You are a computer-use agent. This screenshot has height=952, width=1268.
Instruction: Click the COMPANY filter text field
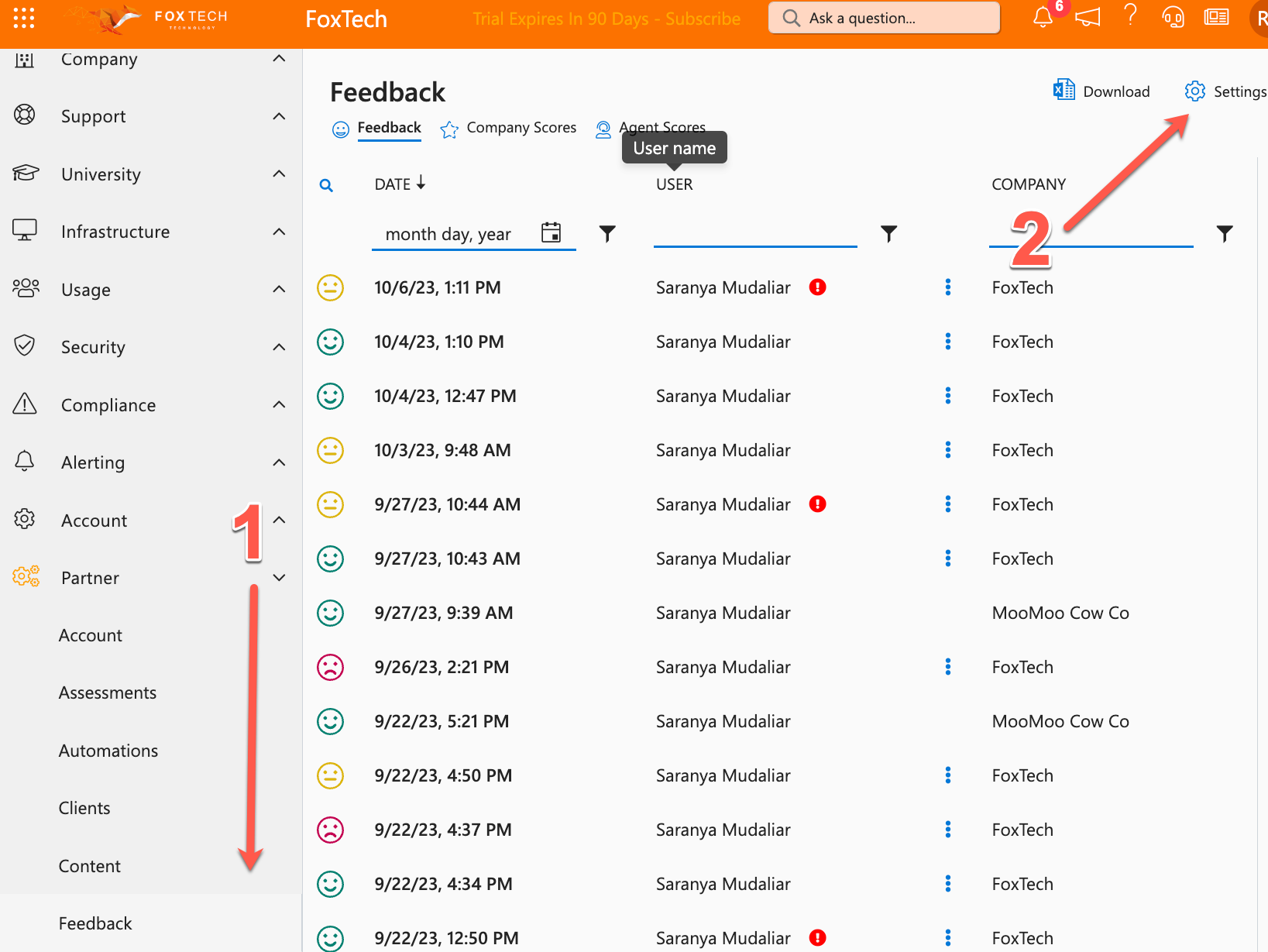pyautogui.click(x=1091, y=233)
